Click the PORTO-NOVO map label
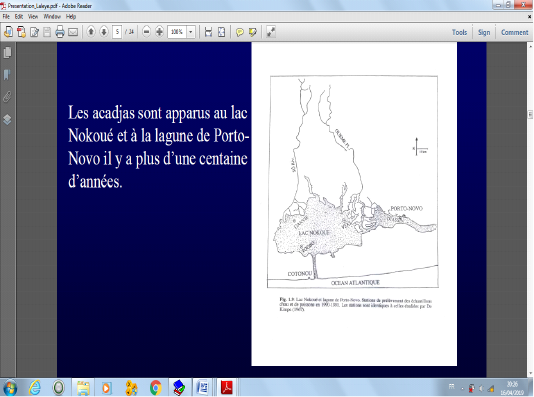The height and width of the screenshot is (397, 534). 406,208
